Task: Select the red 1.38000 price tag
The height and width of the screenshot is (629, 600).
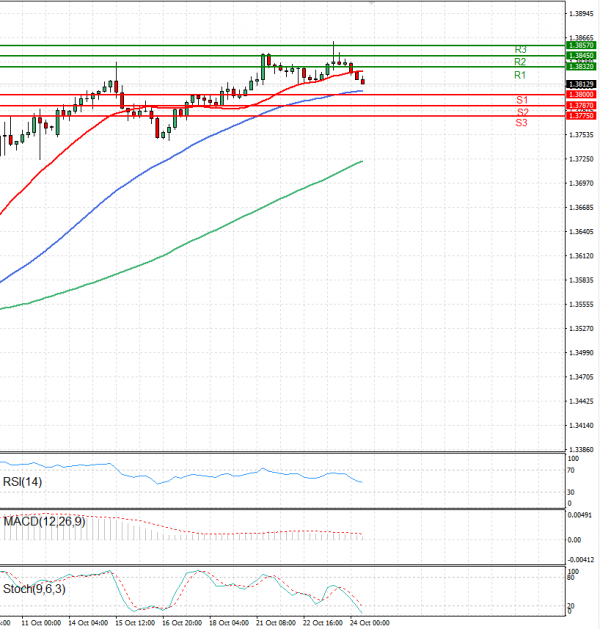Action: pos(581,95)
